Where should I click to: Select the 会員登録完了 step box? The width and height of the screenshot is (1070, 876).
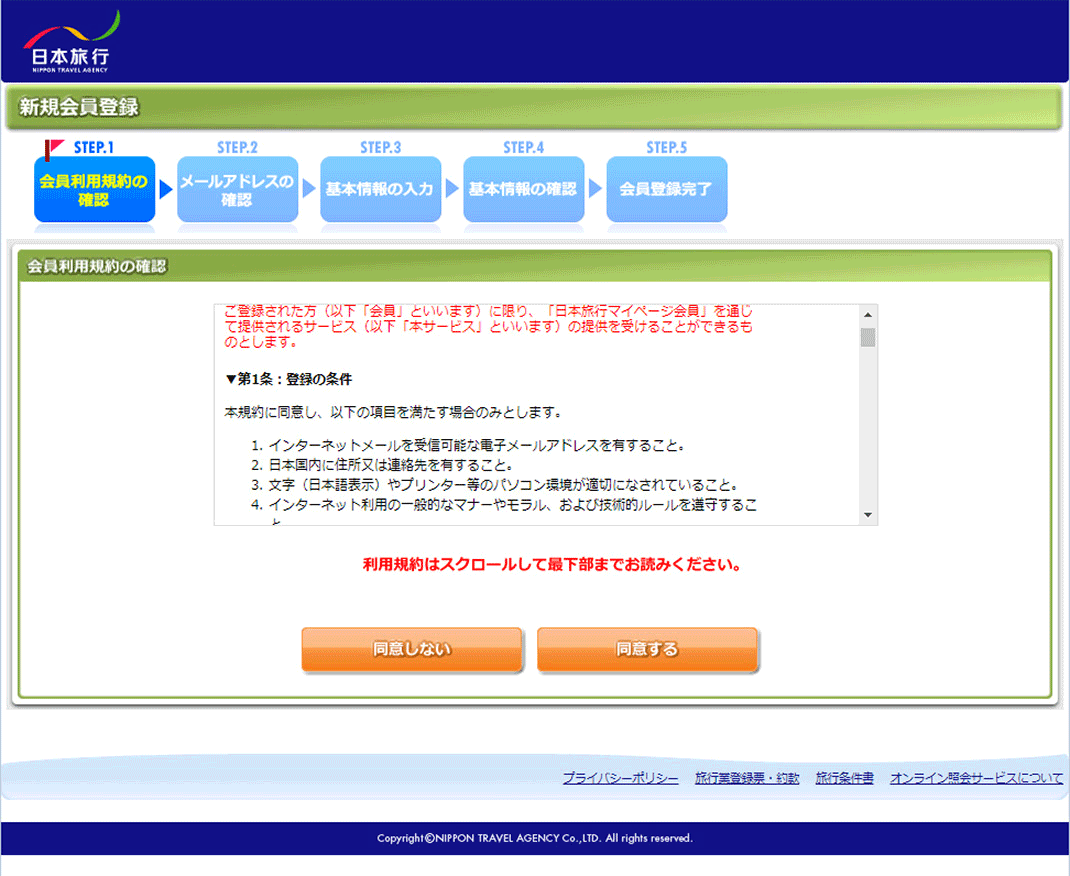(x=666, y=189)
